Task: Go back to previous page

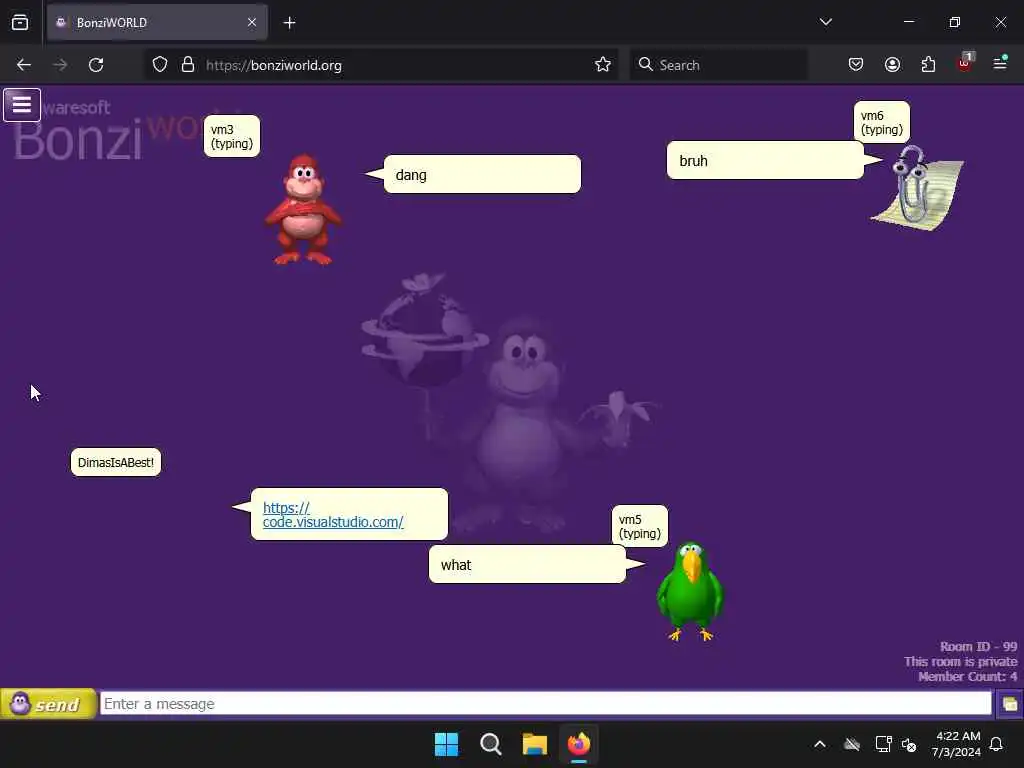Action: coord(24,65)
